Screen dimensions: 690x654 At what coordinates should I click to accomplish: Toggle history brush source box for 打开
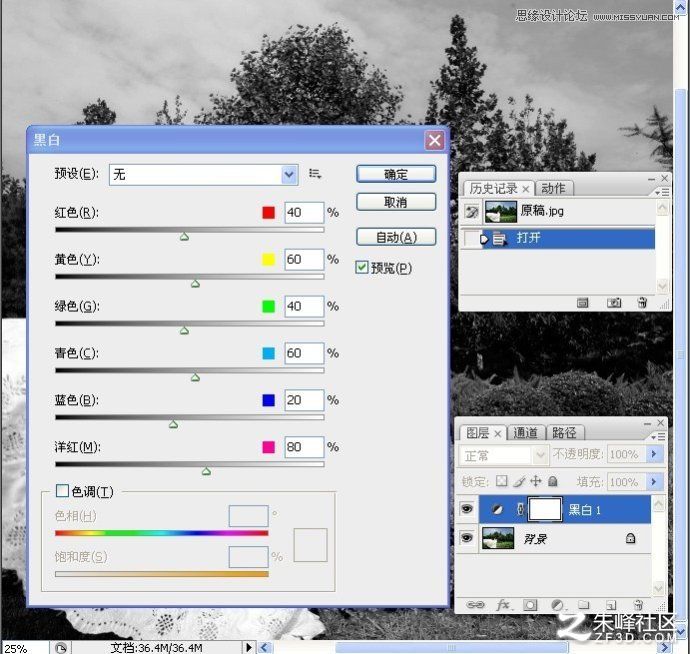point(472,239)
